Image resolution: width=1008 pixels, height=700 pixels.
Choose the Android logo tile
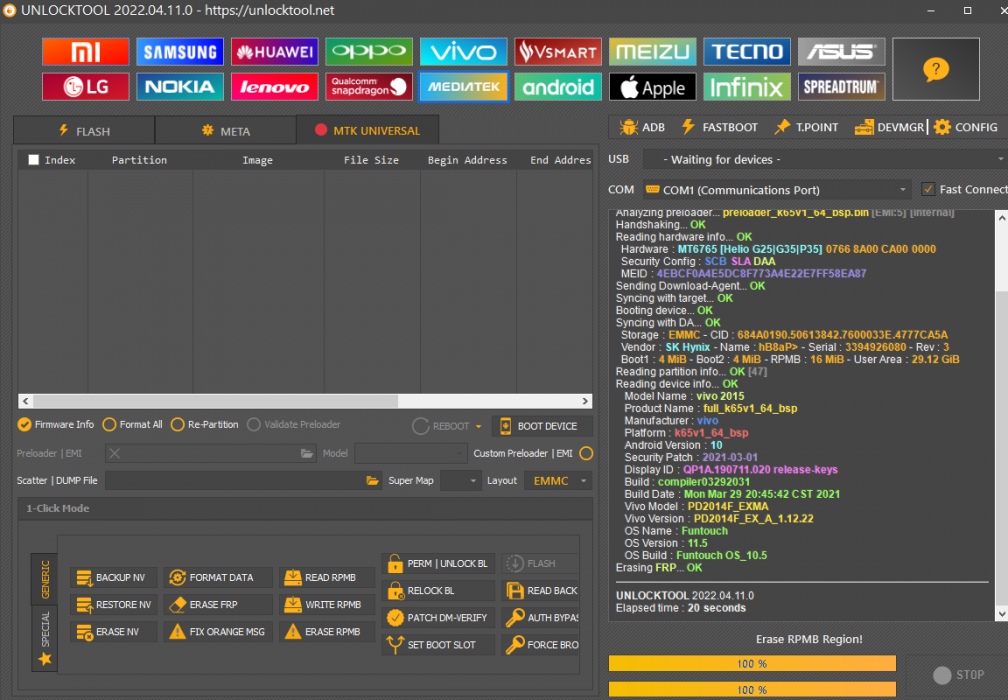point(558,87)
